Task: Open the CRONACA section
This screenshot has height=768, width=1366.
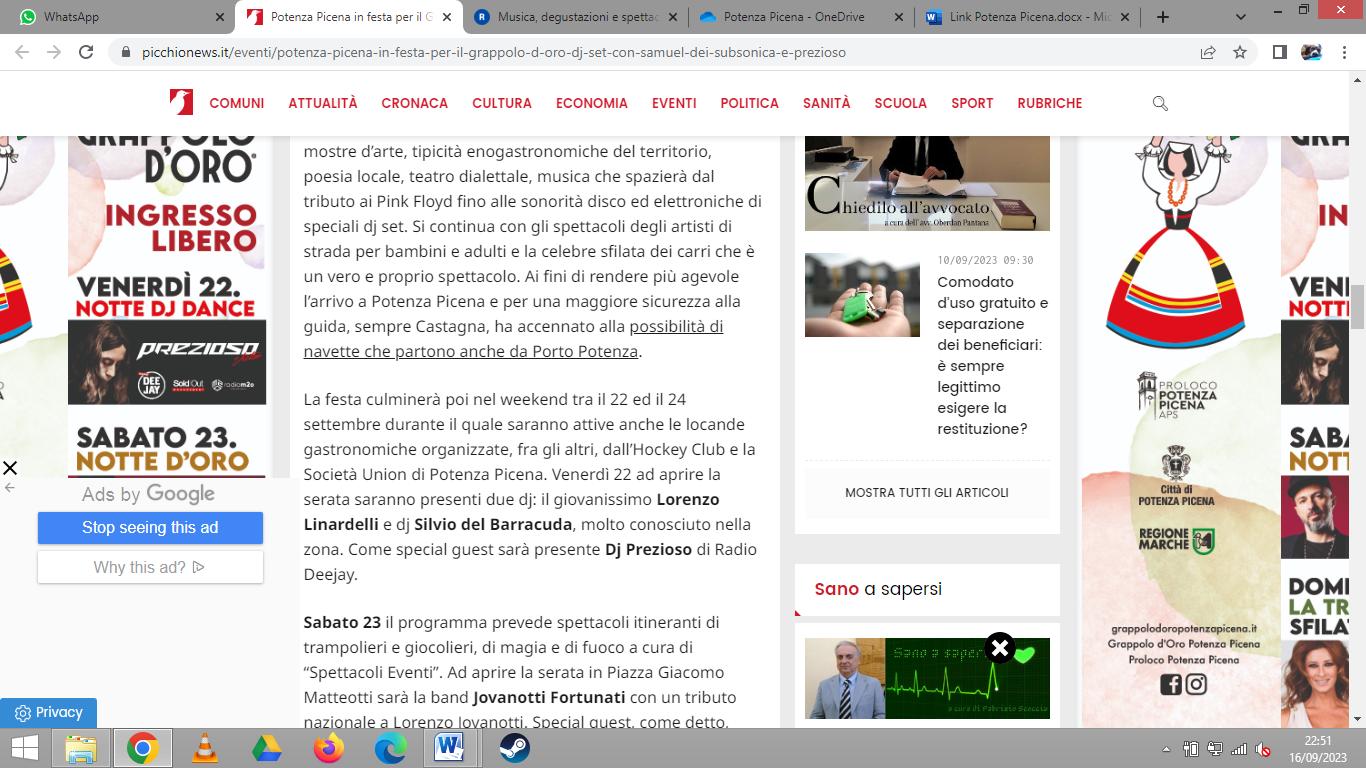Action: point(415,103)
